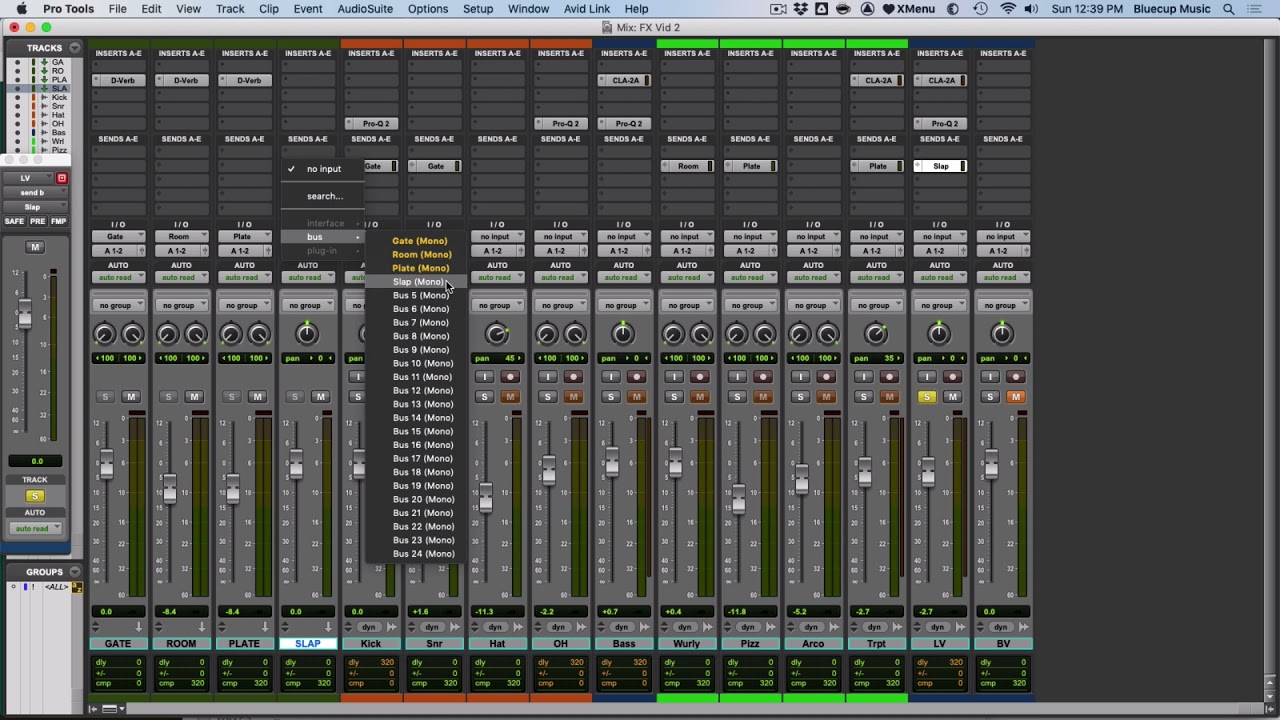
Task: Open Room send on Wurly track
Action: [687, 166]
